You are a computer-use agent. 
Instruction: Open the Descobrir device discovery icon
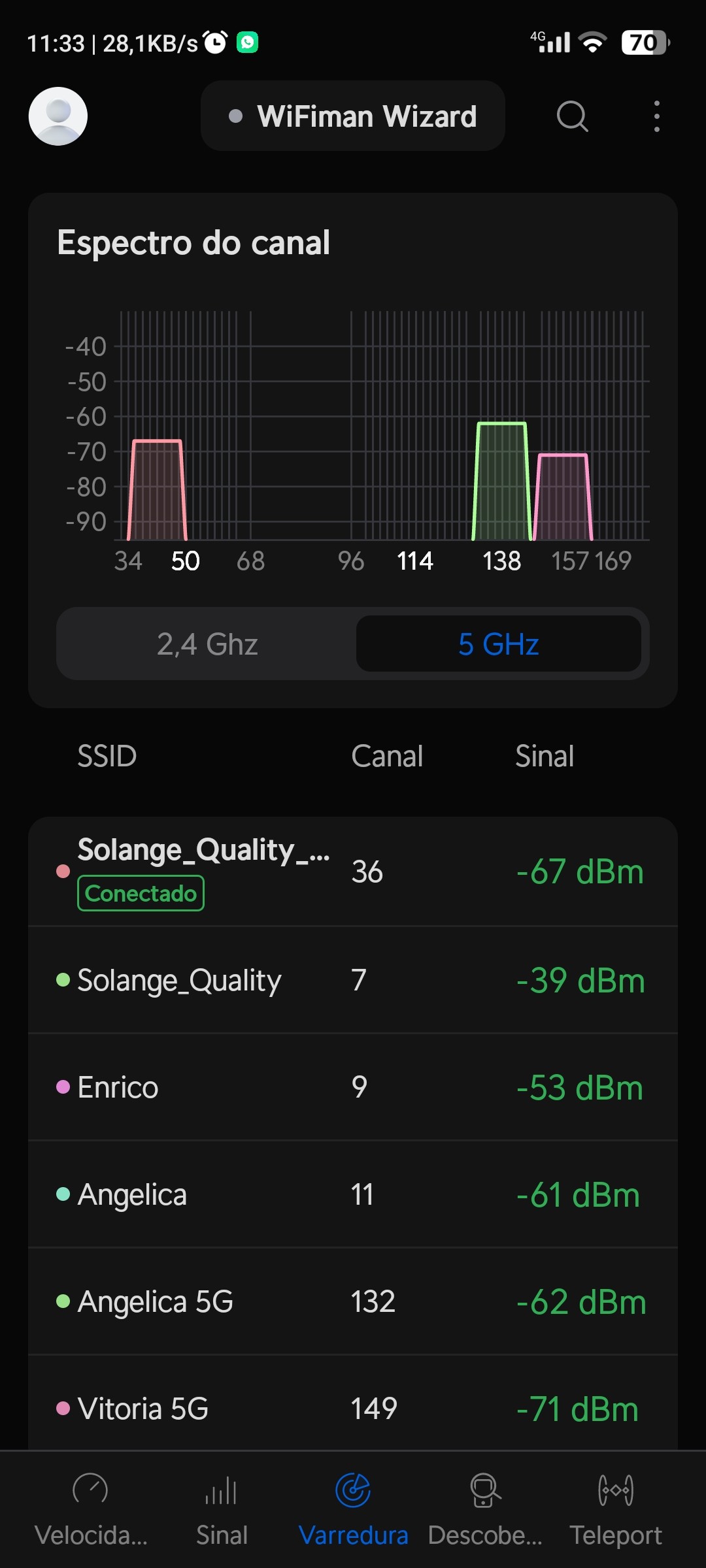tap(485, 1490)
